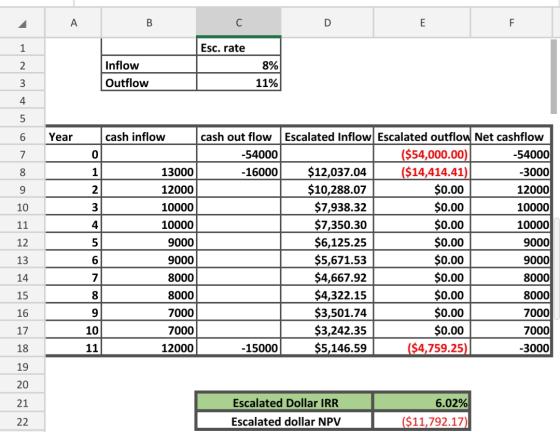Click the vertical scrollbar thumb
The width and height of the screenshot is (560, 432).
click(x=554, y=77)
